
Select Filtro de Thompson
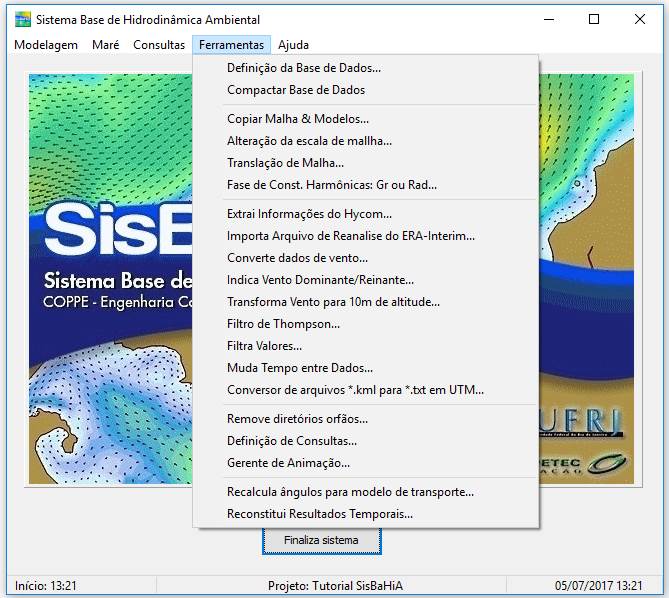(x=366, y=324)
